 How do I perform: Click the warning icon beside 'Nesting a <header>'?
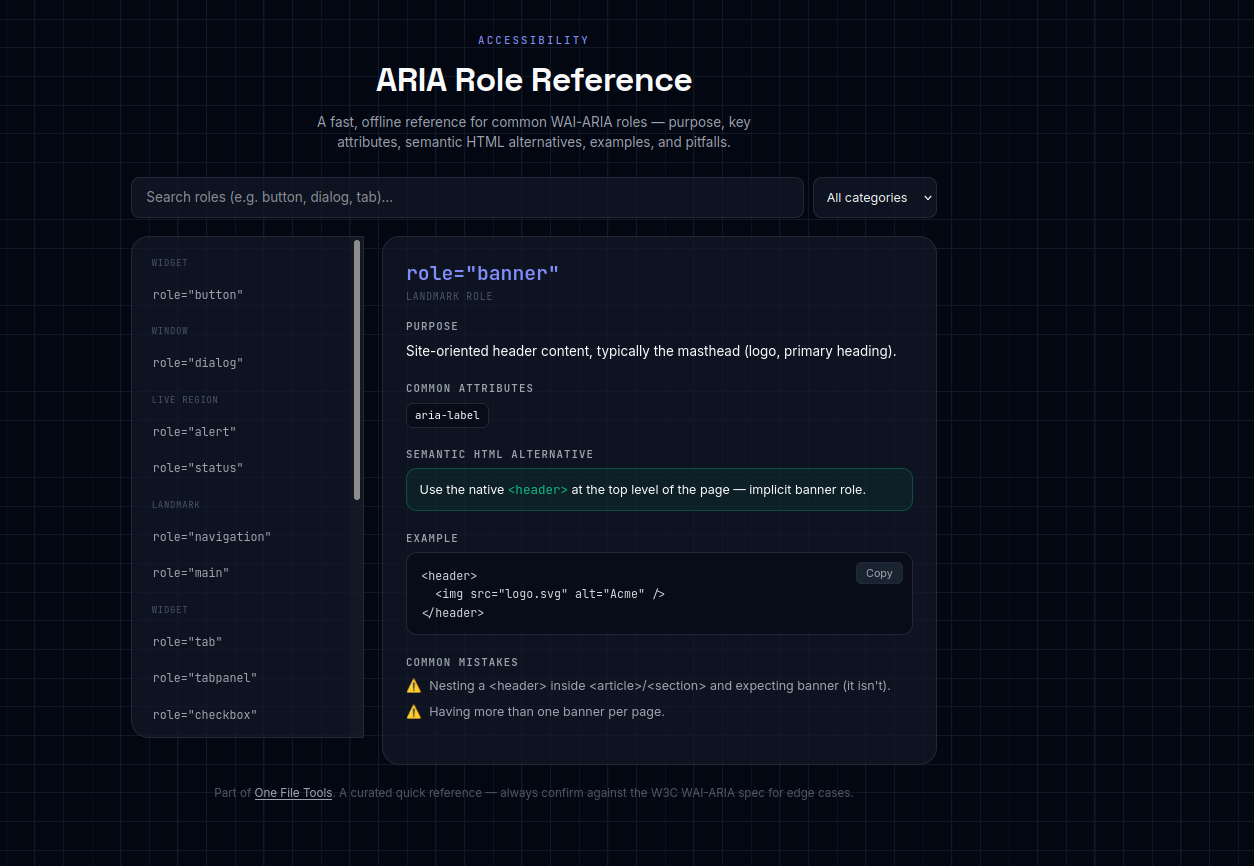(x=414, y=686)
